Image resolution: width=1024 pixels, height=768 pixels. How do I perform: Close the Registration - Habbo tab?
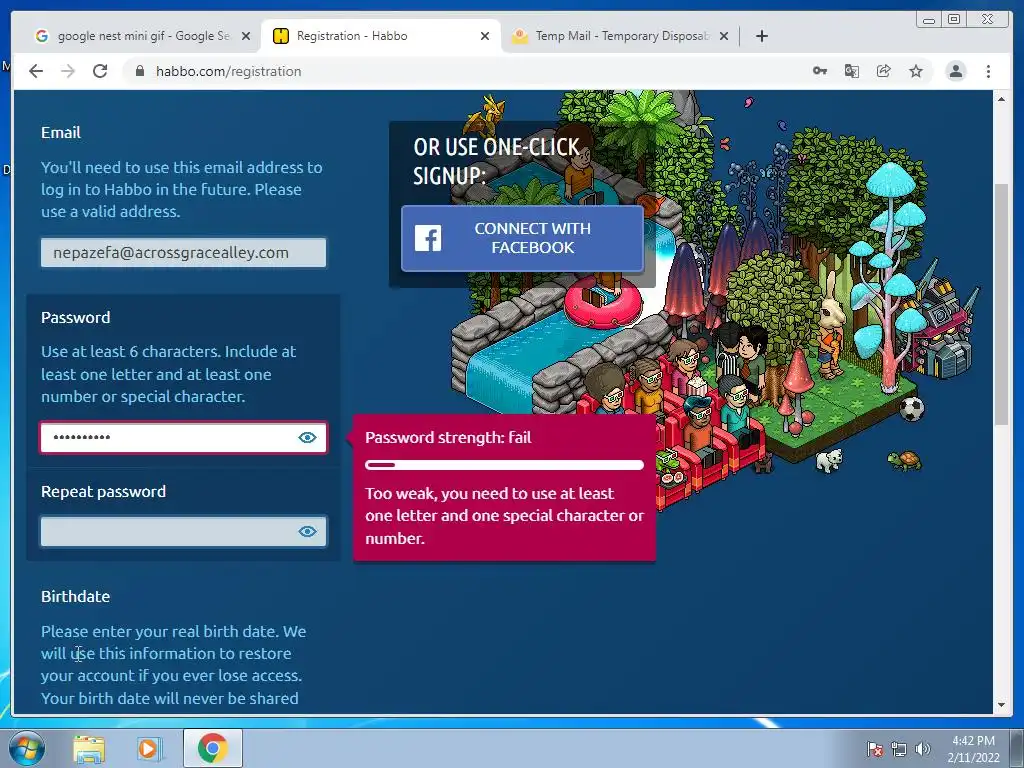[x=485, y=37]
